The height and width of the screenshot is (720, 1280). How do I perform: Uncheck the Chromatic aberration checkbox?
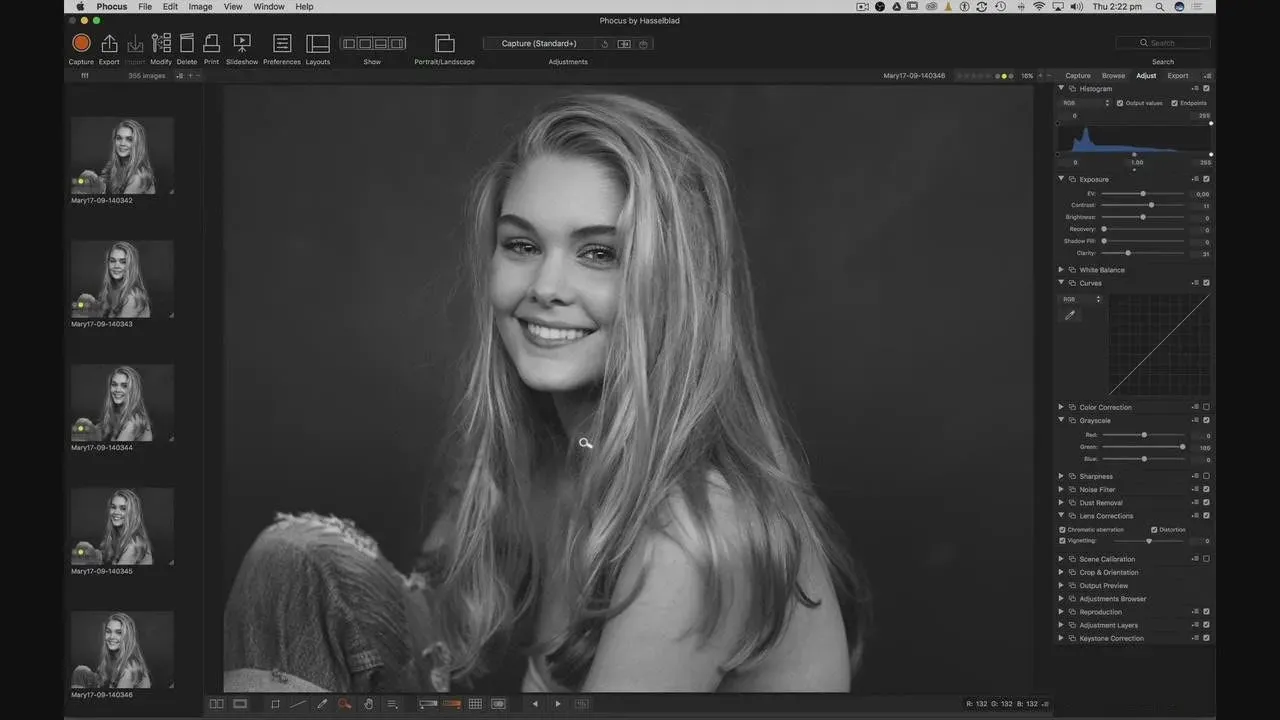1062,529
